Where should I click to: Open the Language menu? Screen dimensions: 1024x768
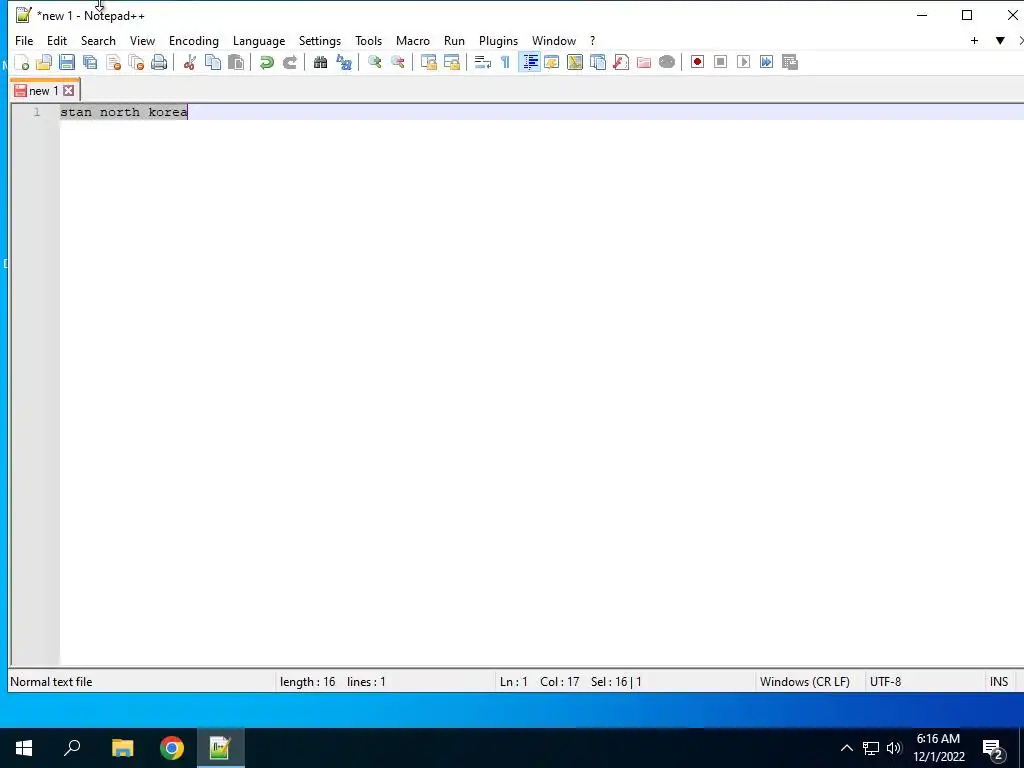click(x=259, y=40)
